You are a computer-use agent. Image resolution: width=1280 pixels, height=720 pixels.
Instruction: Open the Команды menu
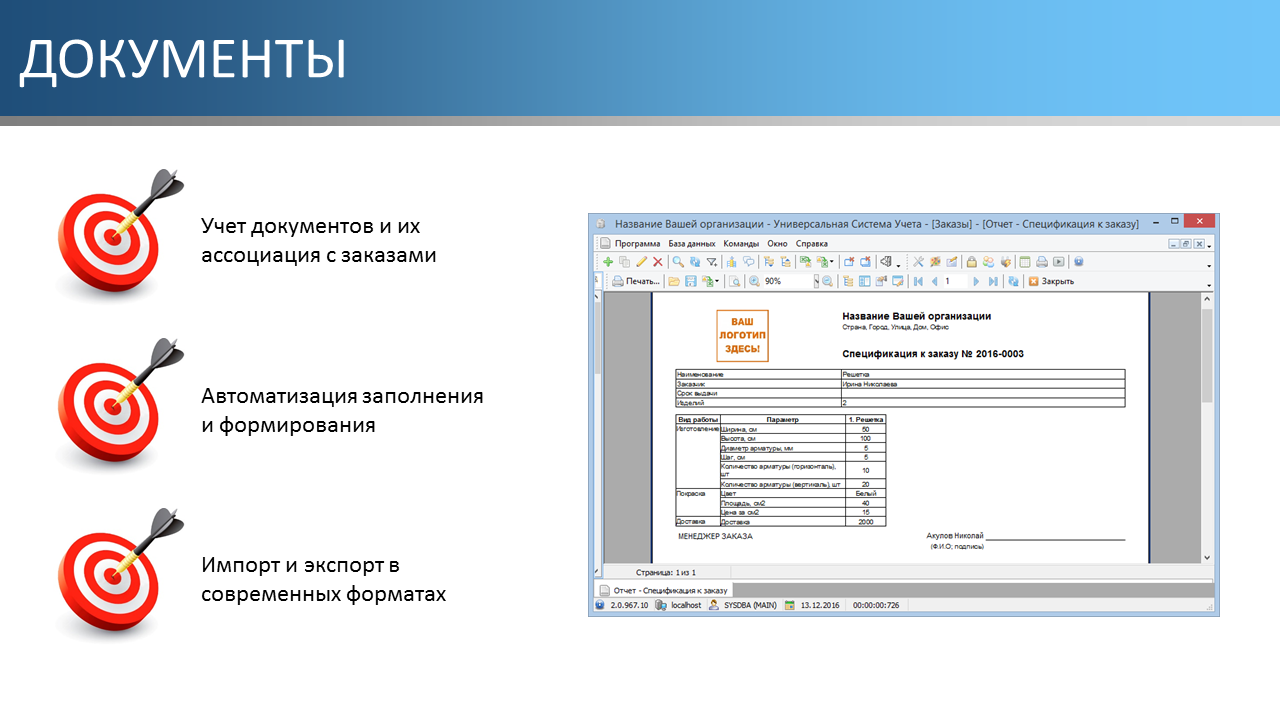tap(741, 243)
